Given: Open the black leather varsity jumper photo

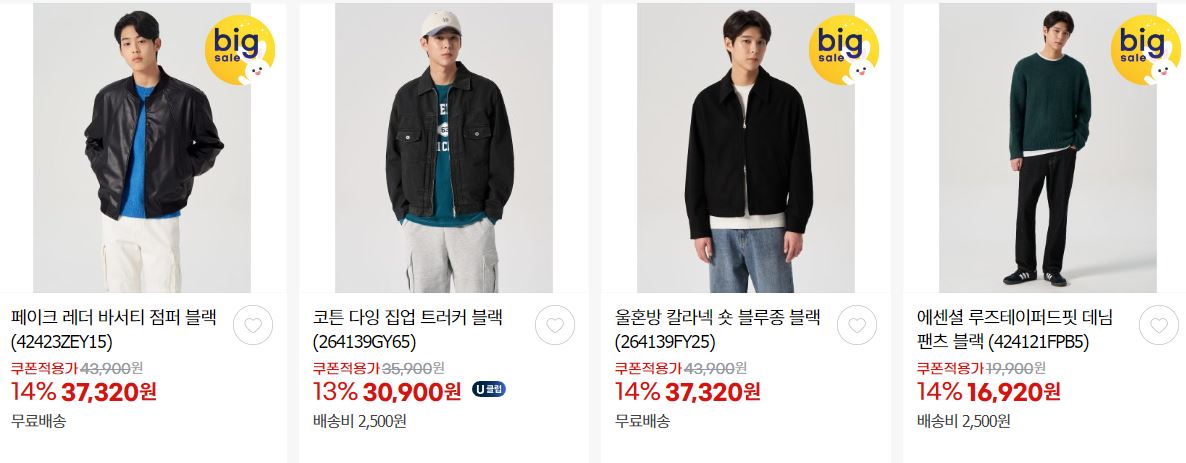Looking at the screenshot, I should 142,148.
